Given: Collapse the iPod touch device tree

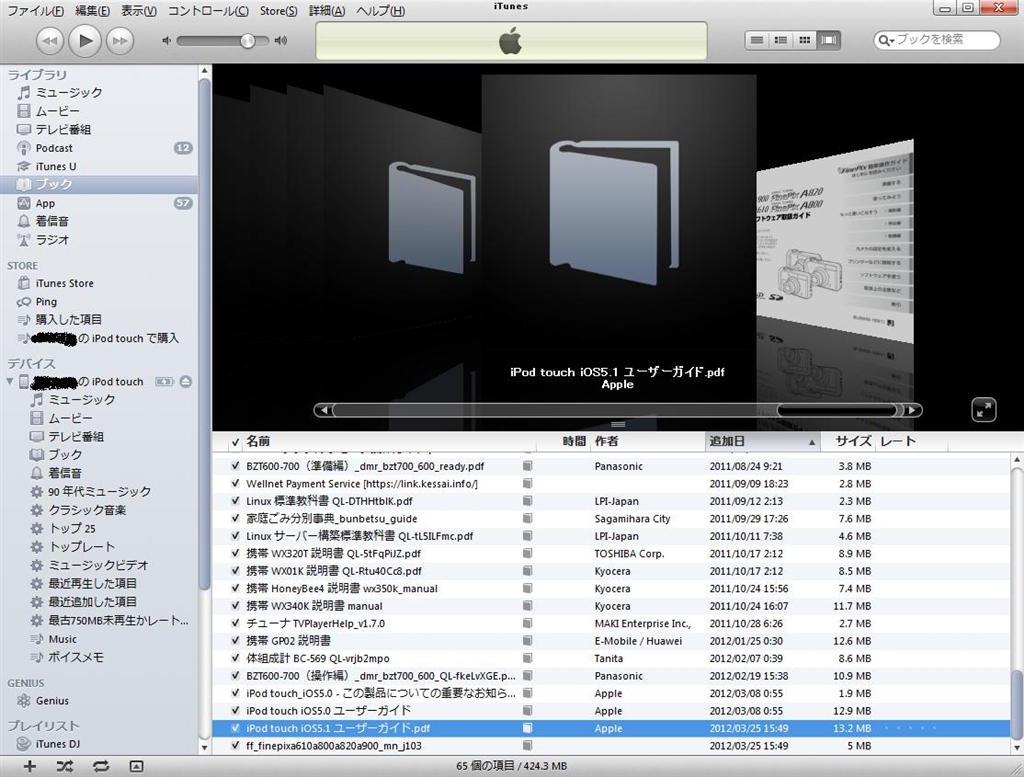Looking at the screenshot, I should pyautogui.click(x=10, y=382).
